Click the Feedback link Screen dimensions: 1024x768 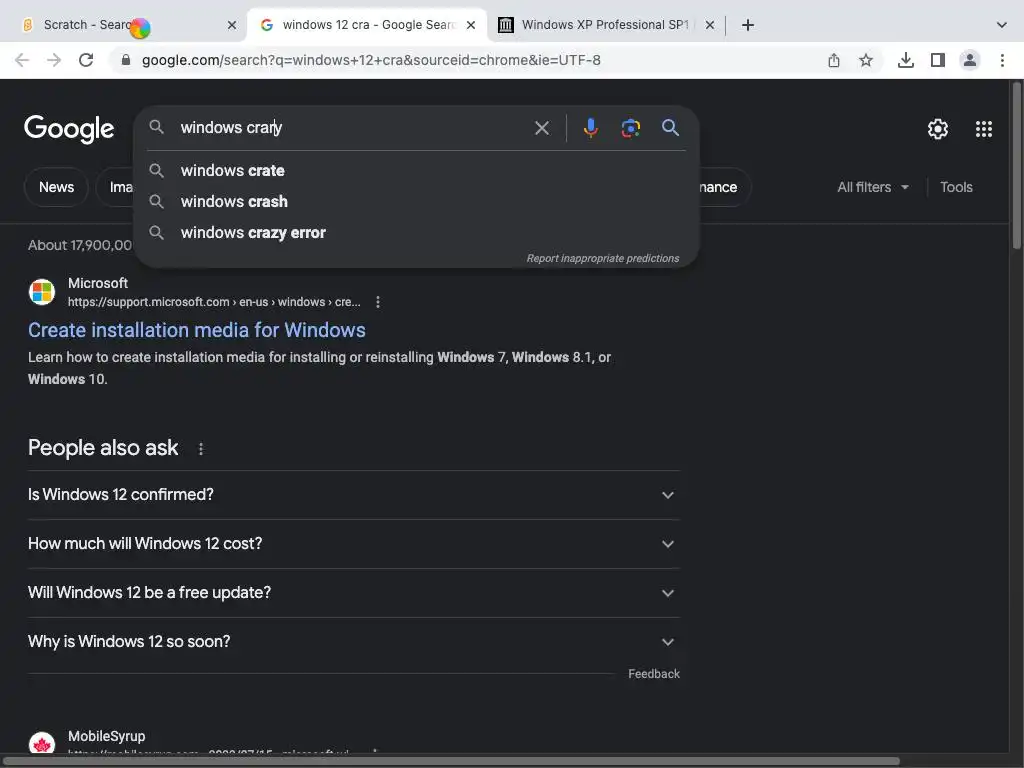654,674
